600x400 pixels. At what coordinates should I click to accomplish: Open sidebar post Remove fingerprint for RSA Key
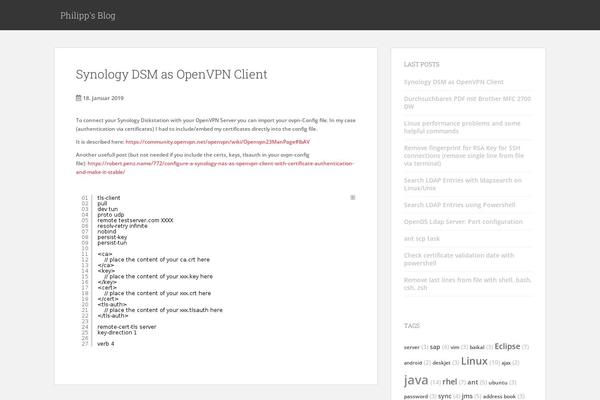pos(464,155)
